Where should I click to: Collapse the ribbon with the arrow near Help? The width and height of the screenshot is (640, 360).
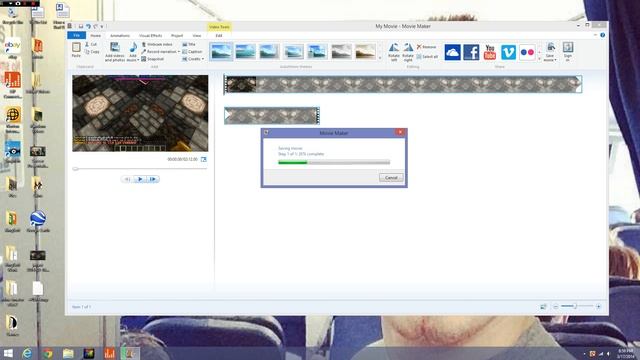click(x=595, y=36)
